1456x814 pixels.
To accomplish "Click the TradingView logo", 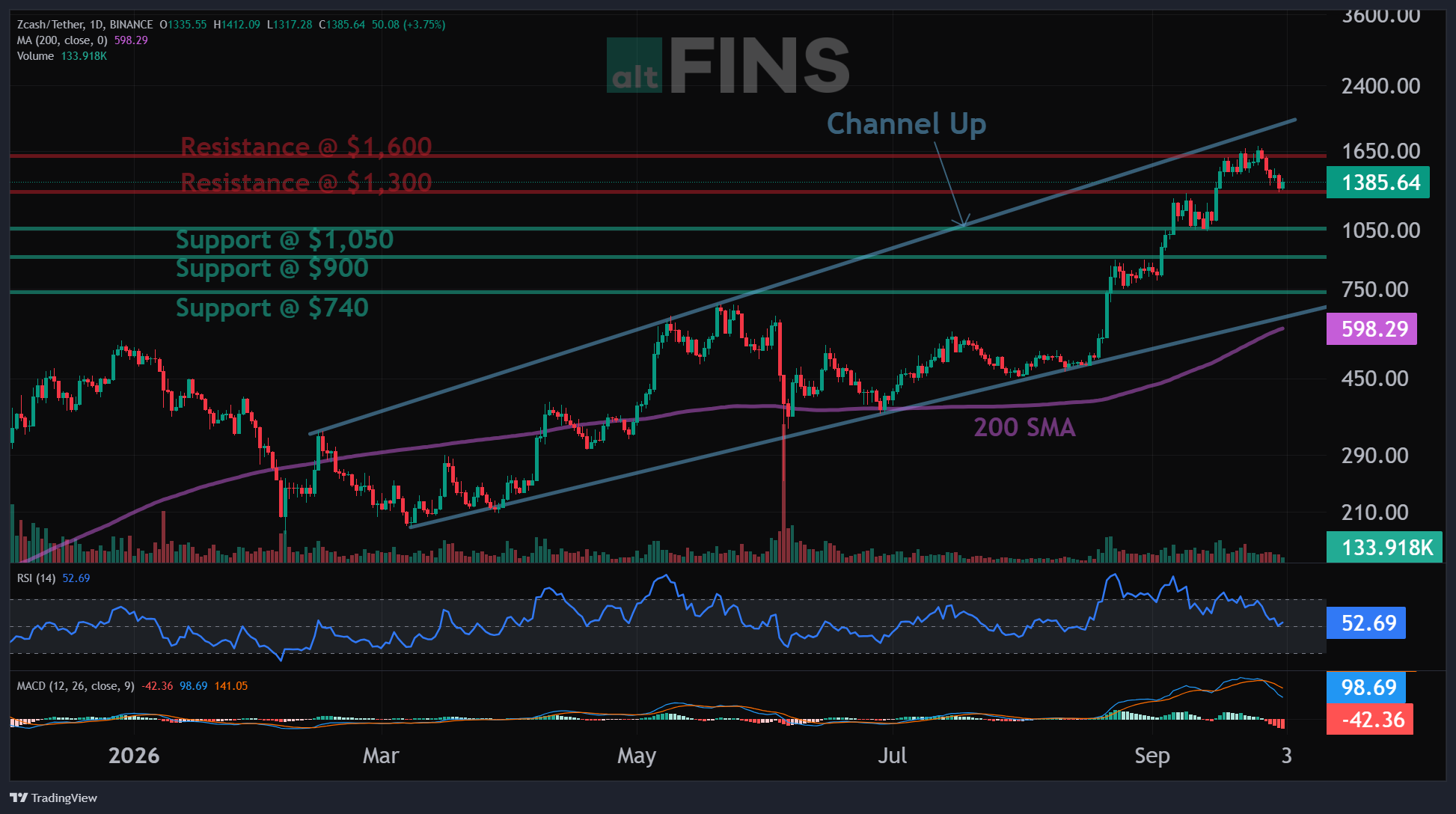I will (x=53, y=798).
